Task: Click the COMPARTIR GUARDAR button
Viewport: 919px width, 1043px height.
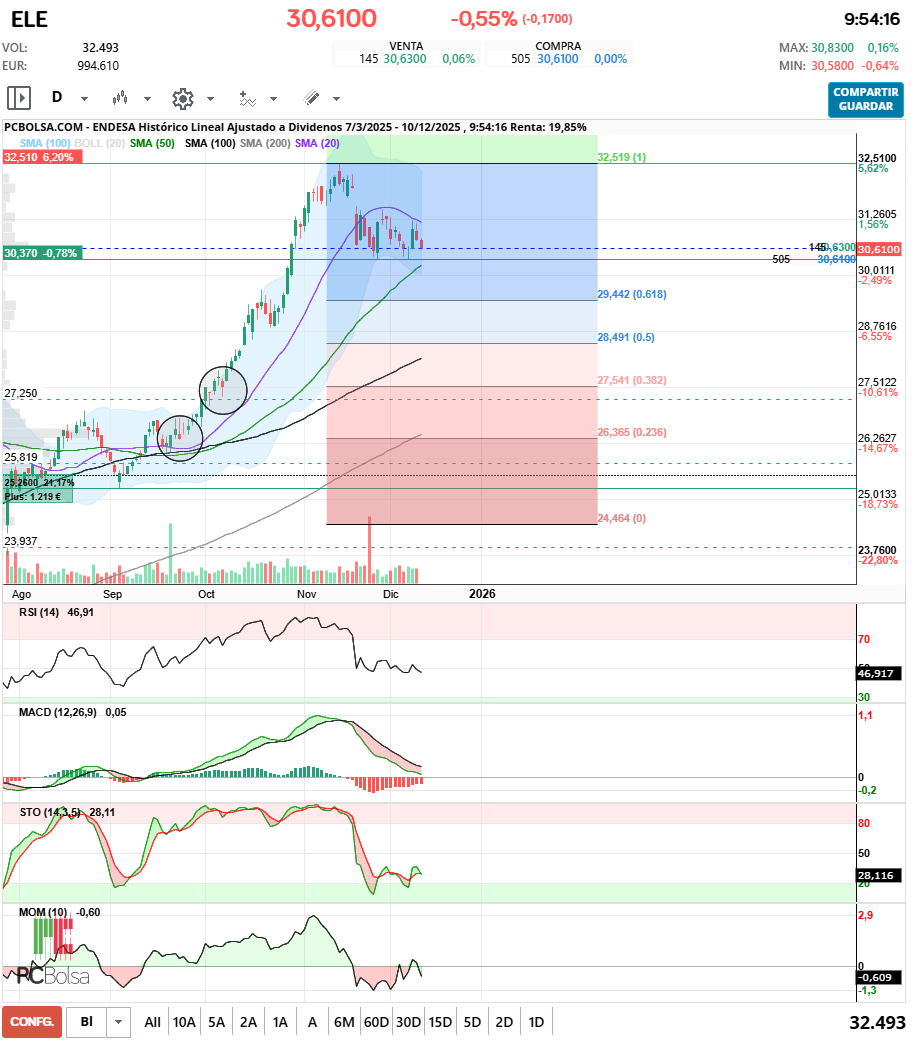Action: point(865,99)
